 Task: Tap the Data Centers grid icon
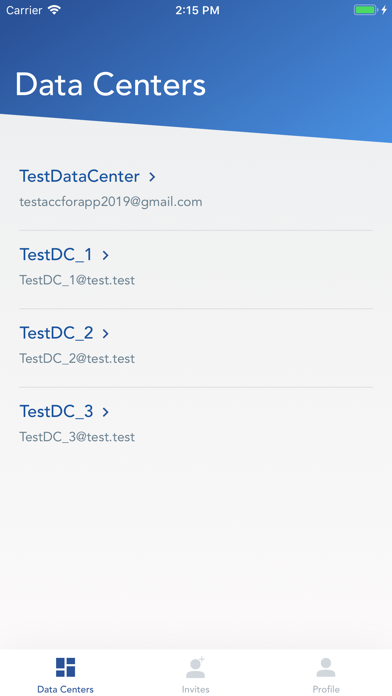pos(65,667)
